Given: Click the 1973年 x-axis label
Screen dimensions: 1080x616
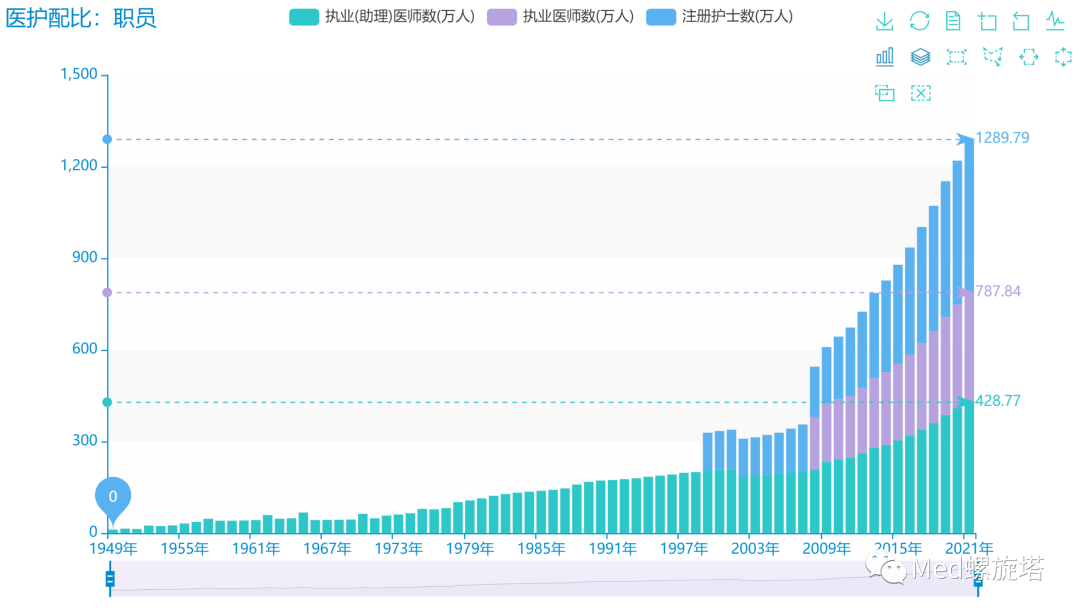Looking at the screenshot, I should pos(398,549).
